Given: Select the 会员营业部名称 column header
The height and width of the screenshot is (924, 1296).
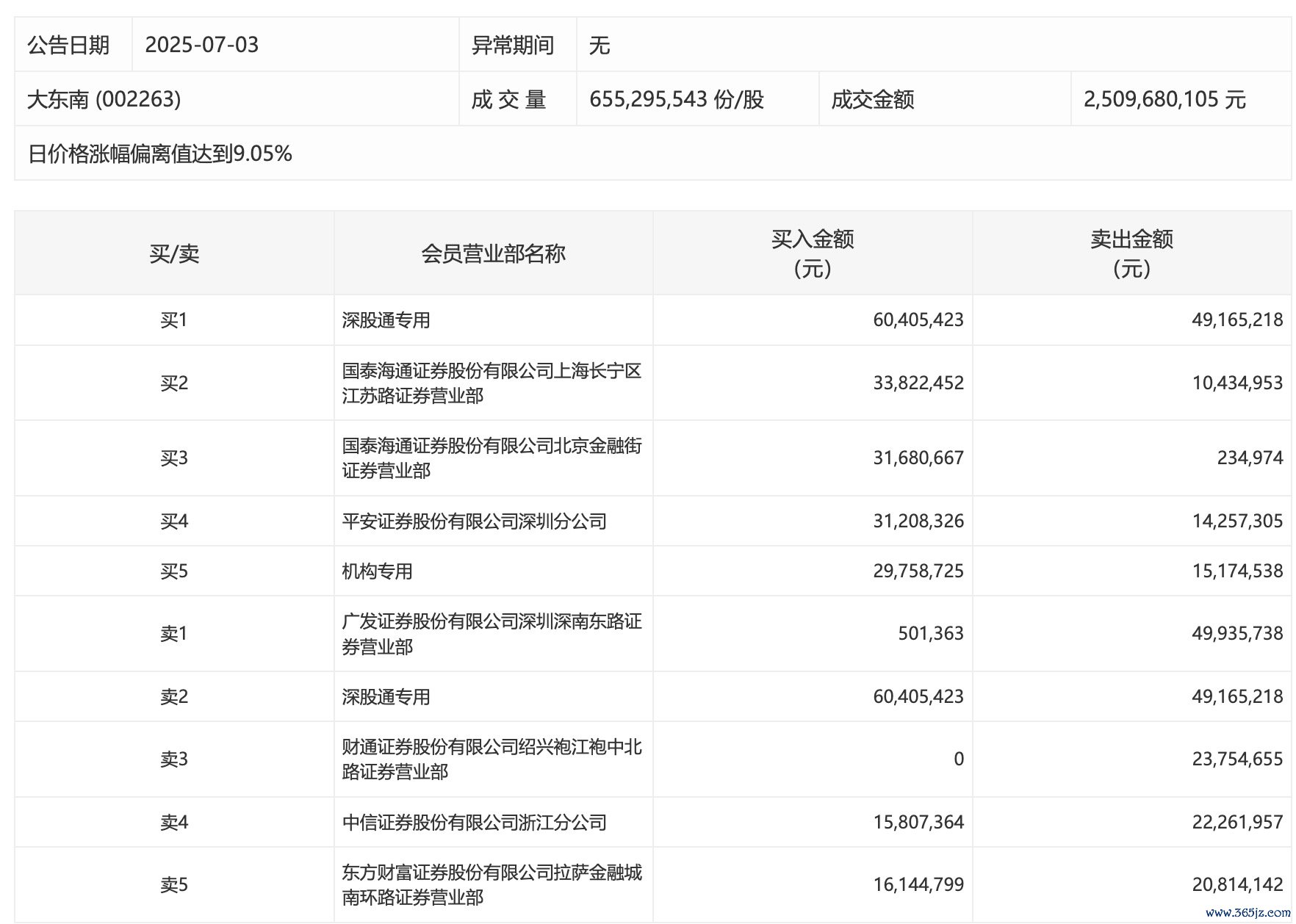Looking at the screenshot, I should [493, 253].
